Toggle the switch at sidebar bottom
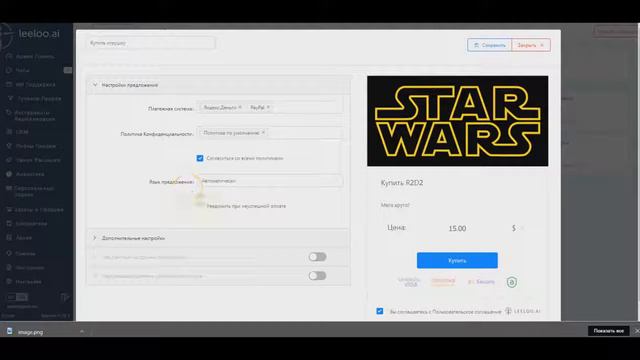Image resolution: width=640 pixels, height=360 pixels. (x=18, y=297)
